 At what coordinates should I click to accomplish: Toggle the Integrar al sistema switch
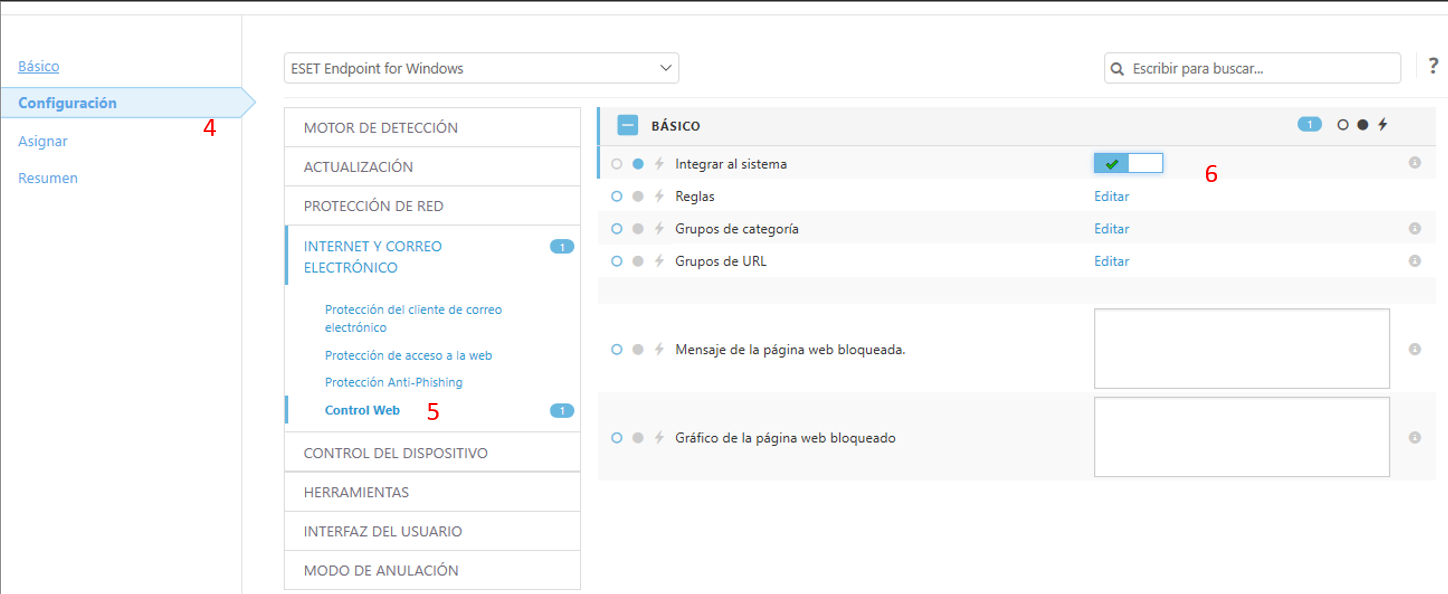1128,163
